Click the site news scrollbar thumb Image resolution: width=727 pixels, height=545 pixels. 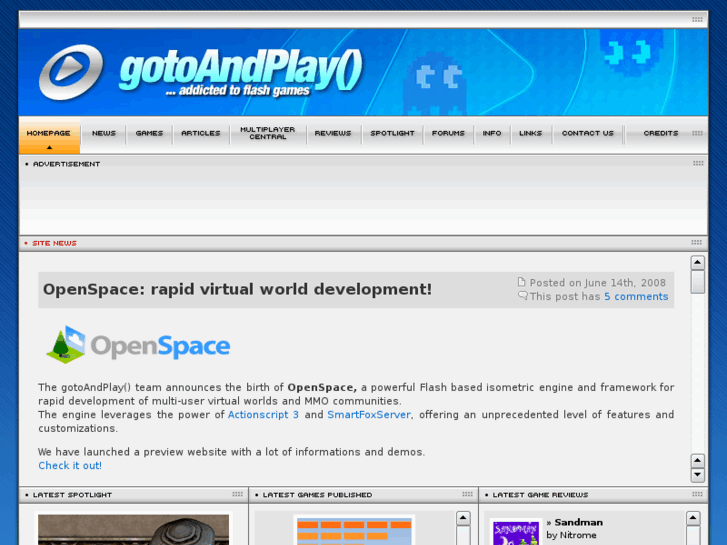697,282
